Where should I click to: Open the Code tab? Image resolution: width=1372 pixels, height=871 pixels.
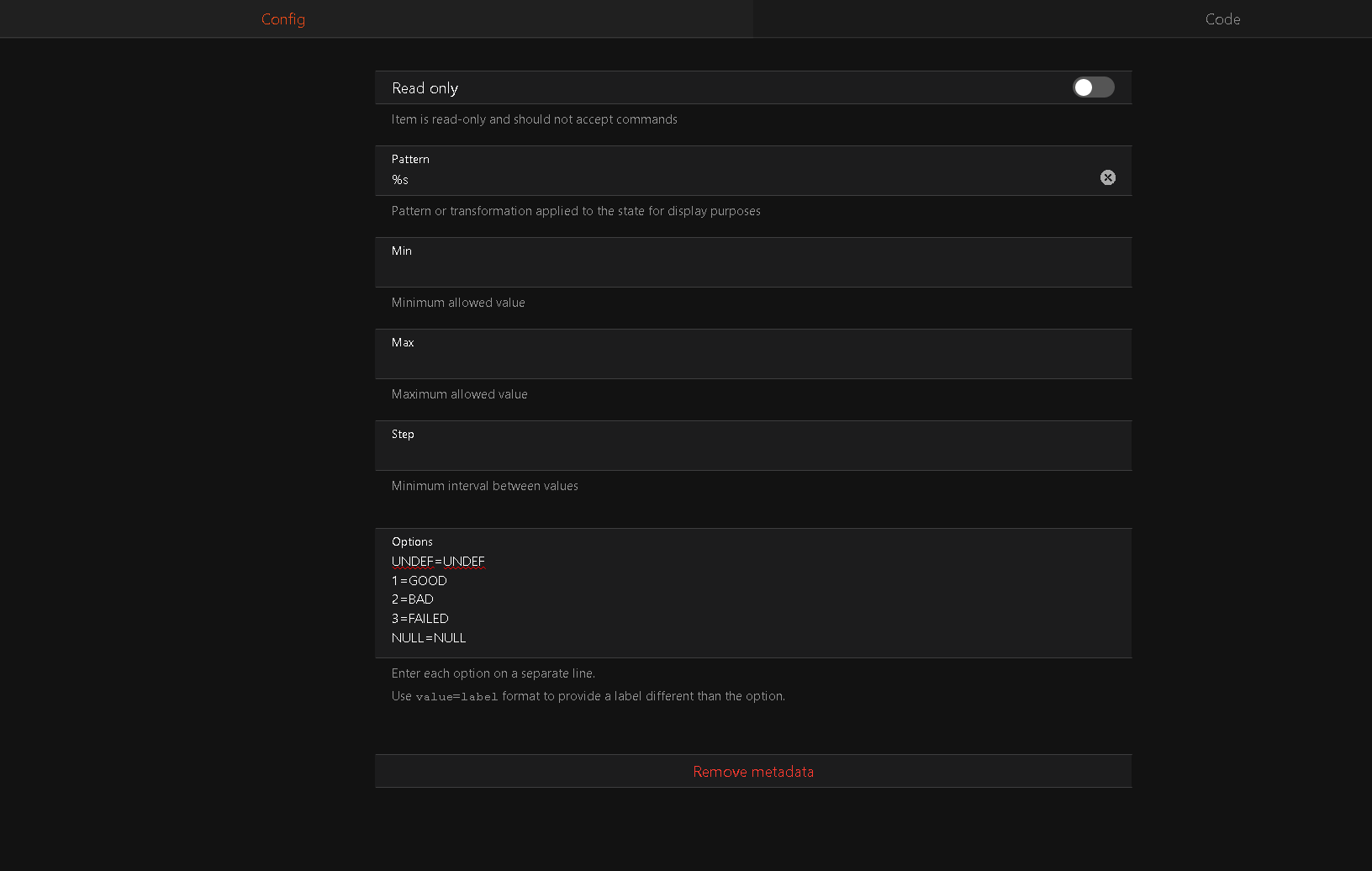tap(1222, 19)
